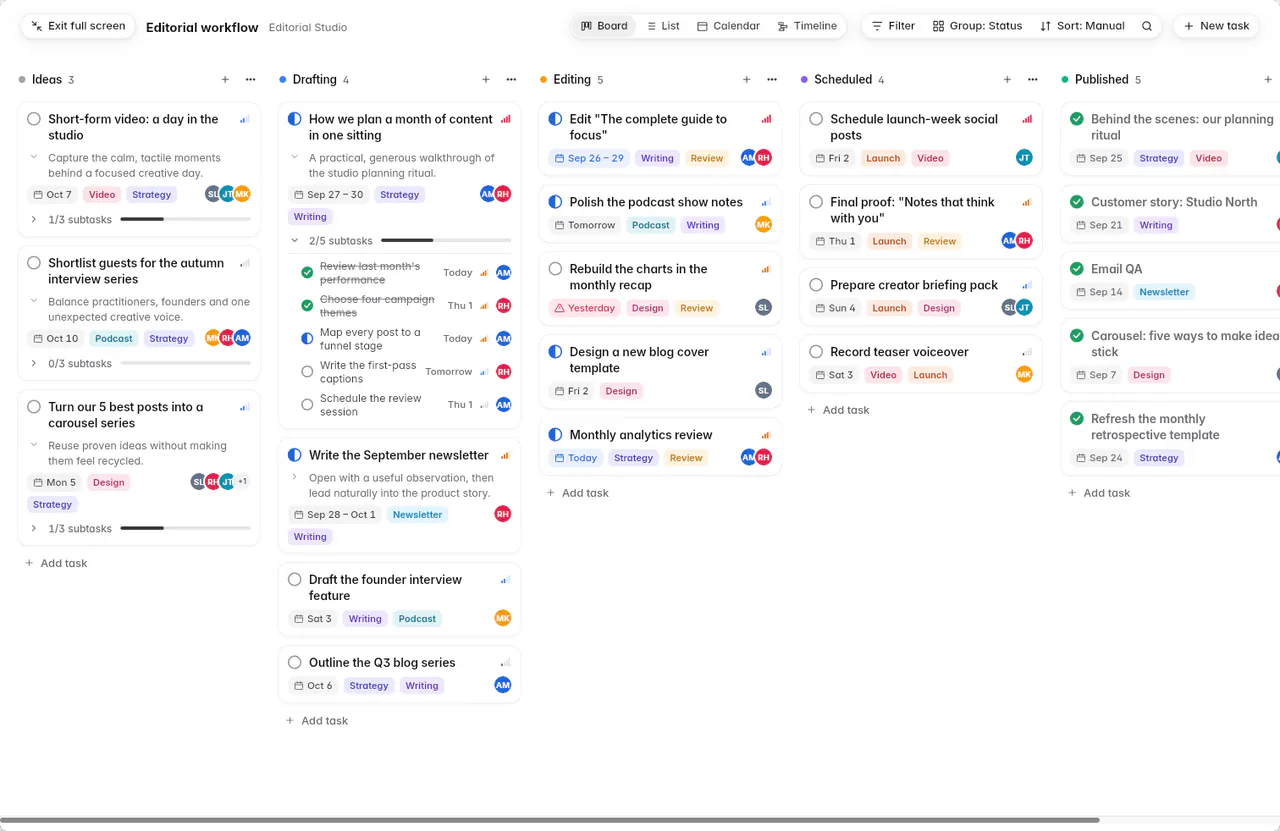The image size is (1280, 831).
Task: Select the Board view tab
Action: tap(604, 26)
